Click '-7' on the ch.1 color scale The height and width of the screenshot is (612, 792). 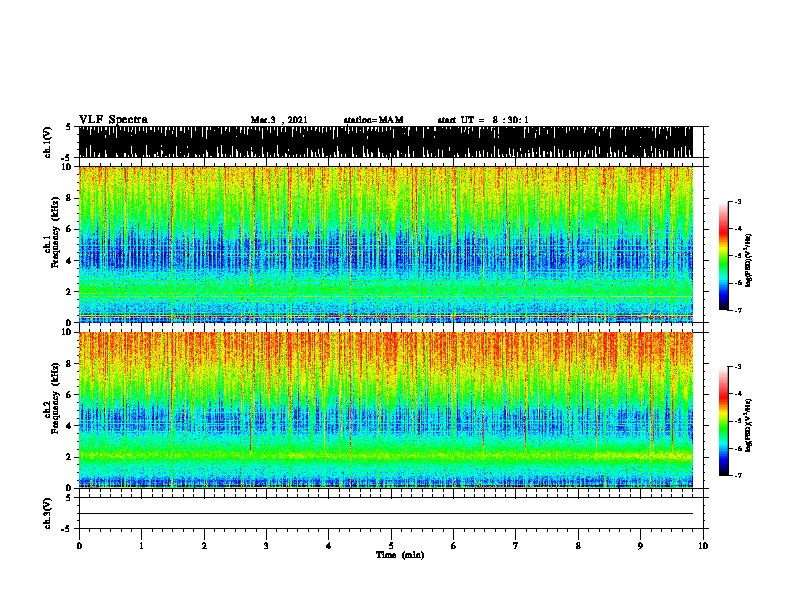click(x=738, y=310)
